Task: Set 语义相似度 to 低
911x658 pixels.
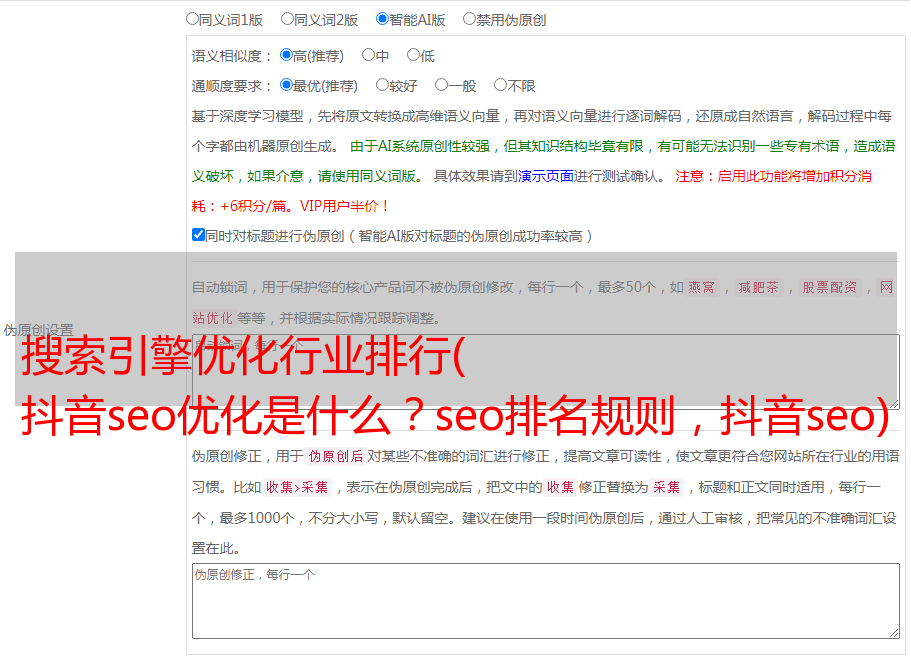Action: click(413, 55)
